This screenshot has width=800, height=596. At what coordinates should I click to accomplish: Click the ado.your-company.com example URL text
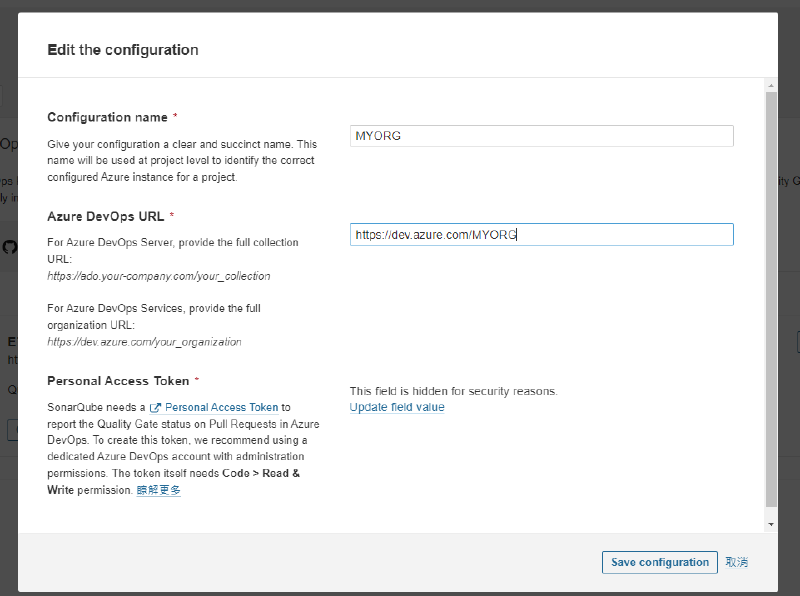tap(158, 276)
